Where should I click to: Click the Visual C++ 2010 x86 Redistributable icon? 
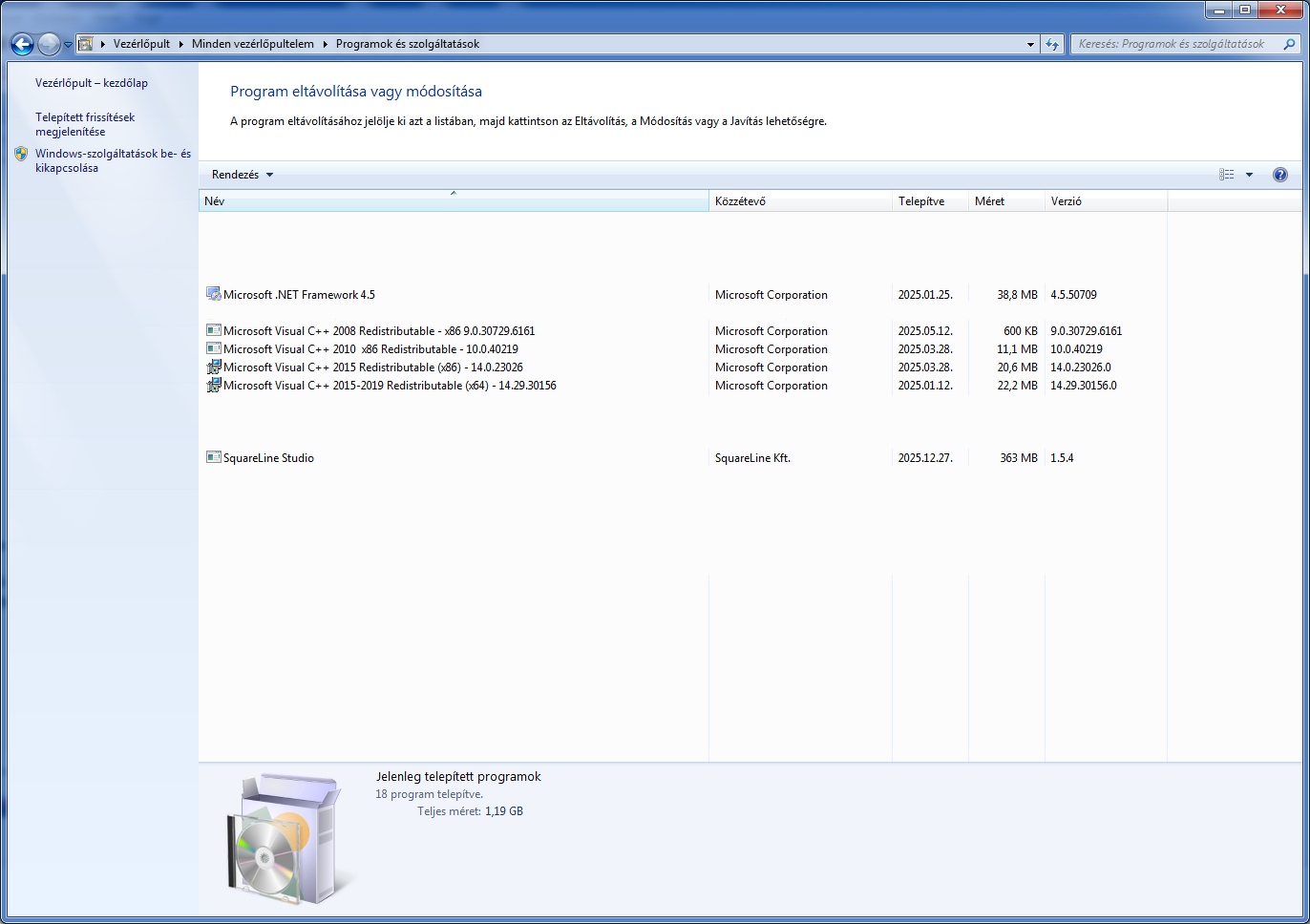tap(214, 348)
